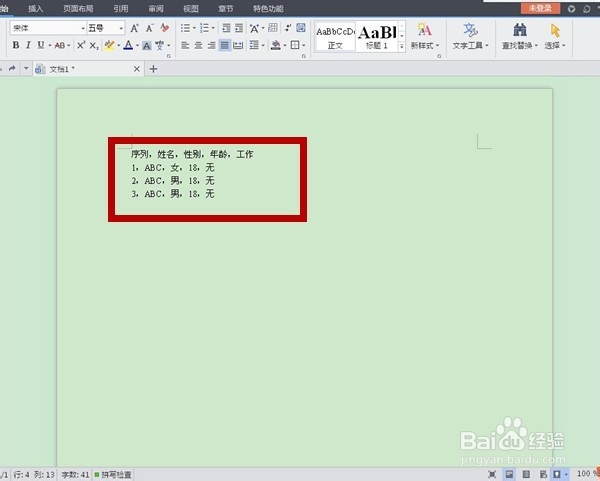The height and width of the screenshot is (481, 600).
Task: Apply the 标题 1 style
Action: tap(377, 37)
